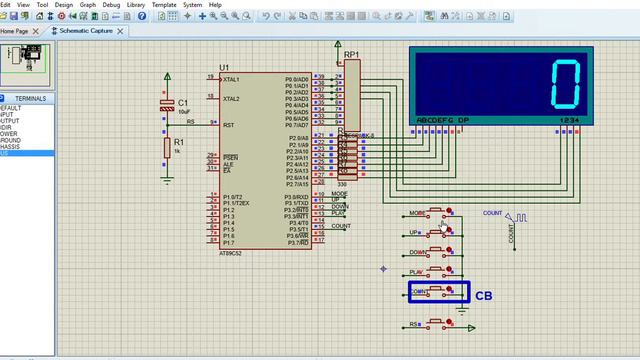This screenshot has width=640, height=360.
Task: Click the Make Device toolbar icon
Action: [387, 16]
